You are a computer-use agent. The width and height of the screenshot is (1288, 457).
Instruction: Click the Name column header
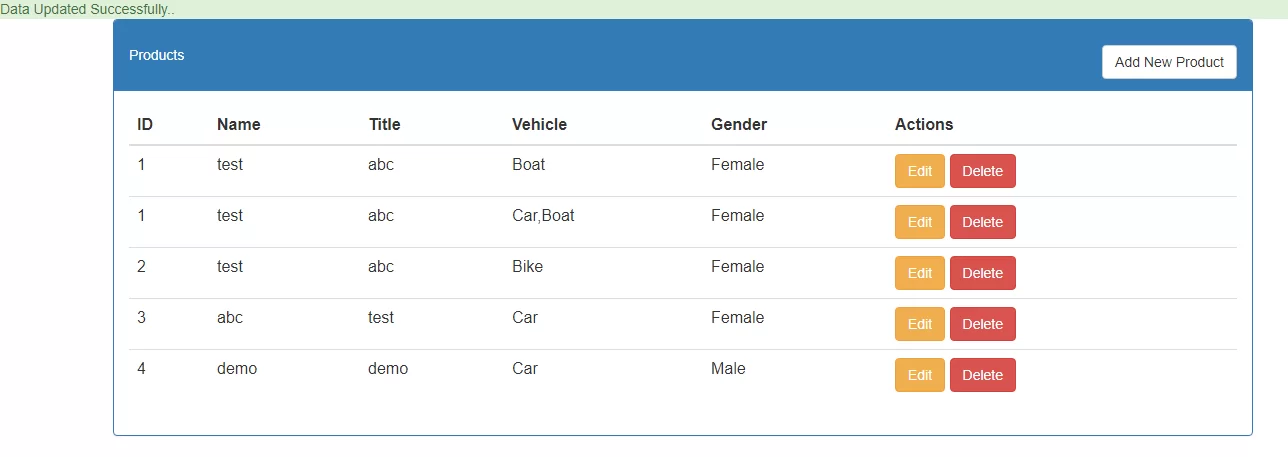[x=238, y=125]
